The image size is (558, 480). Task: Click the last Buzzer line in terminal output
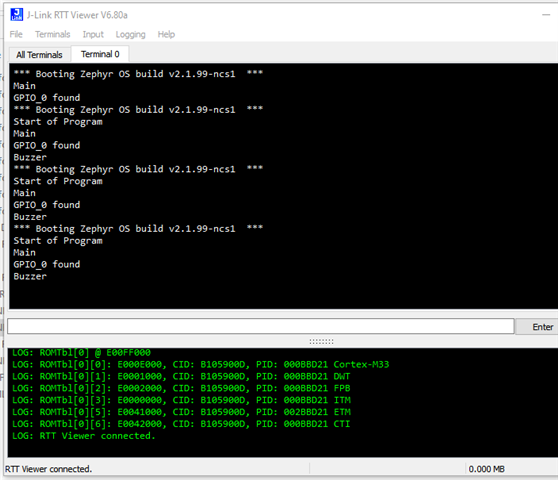[x=30, y=276]
